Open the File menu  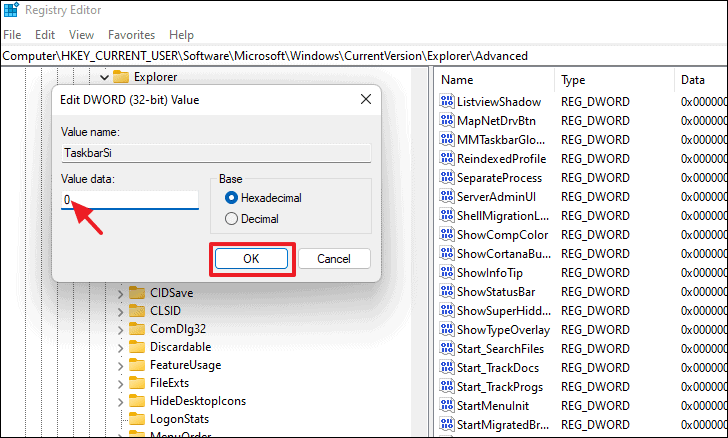tap(12, 35)
